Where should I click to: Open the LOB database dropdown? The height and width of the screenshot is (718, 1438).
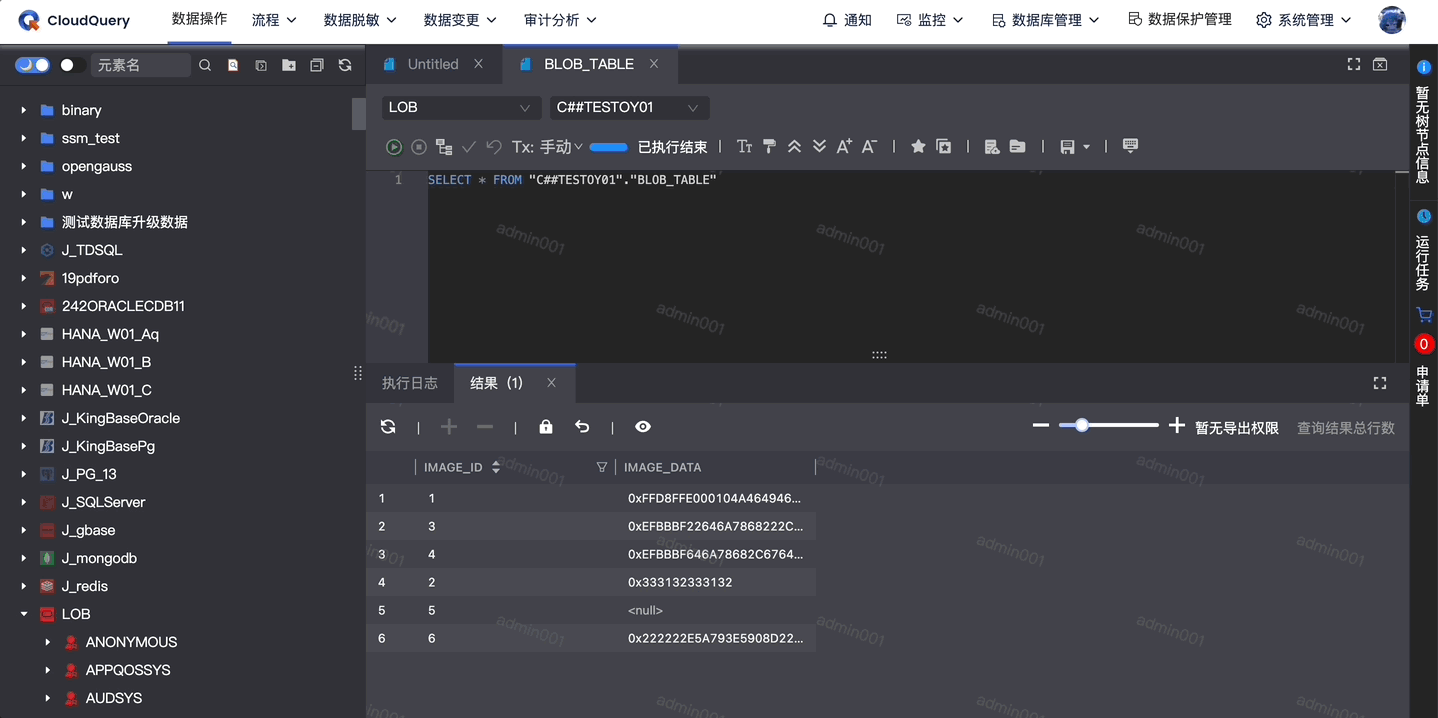pyautogui.click(x=460, y=107)
